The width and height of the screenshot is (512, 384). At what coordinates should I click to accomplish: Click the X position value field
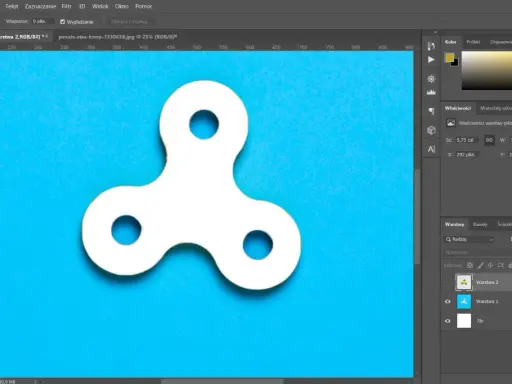click(x=467, y=155)
